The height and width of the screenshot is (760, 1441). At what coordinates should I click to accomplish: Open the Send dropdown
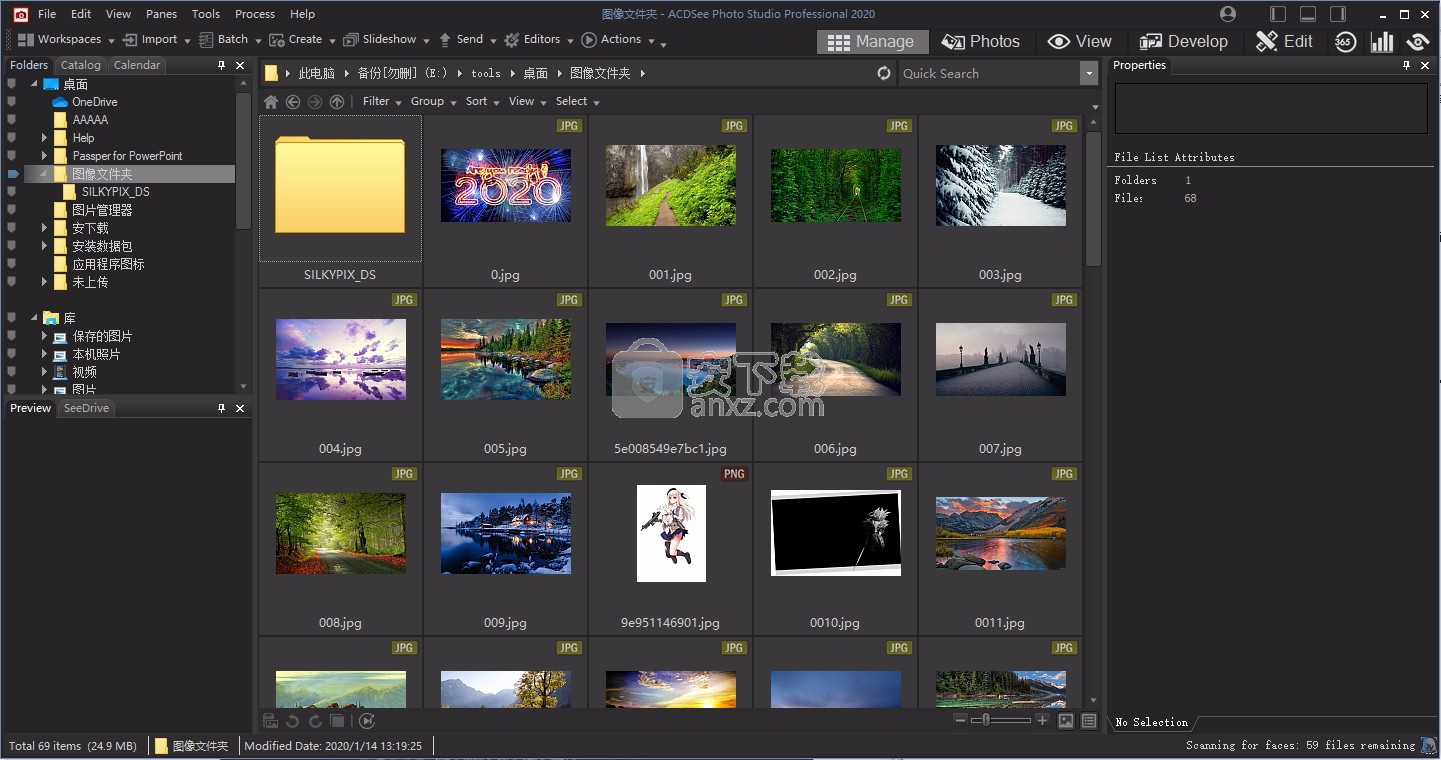pos(466,39)
